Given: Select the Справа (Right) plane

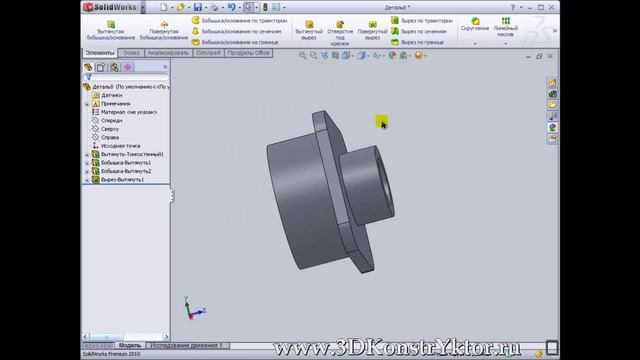Looking at the screenshot, I should tap(105, 137).
